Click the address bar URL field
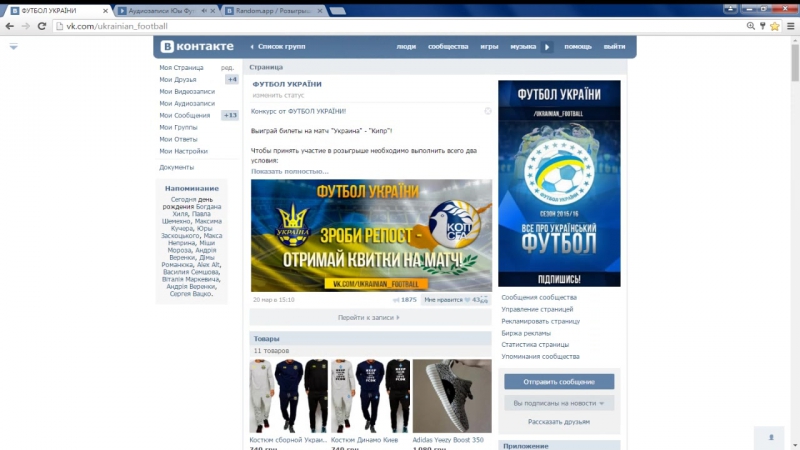The height and width of the screenshot is (450, 800). pyautogui.click(x=398, y=26)
